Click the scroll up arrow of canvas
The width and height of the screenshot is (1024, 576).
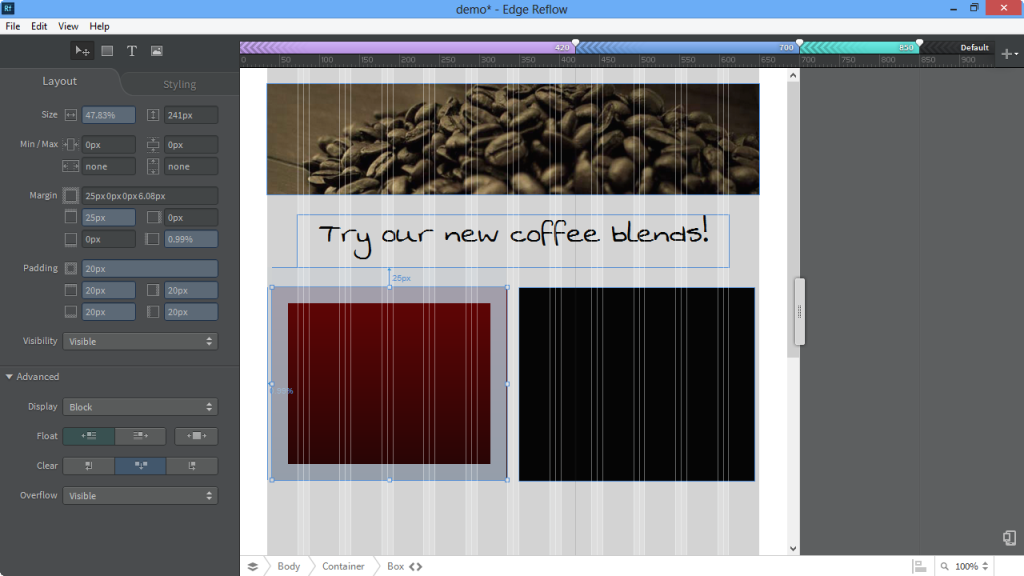[x=793, y=75]
